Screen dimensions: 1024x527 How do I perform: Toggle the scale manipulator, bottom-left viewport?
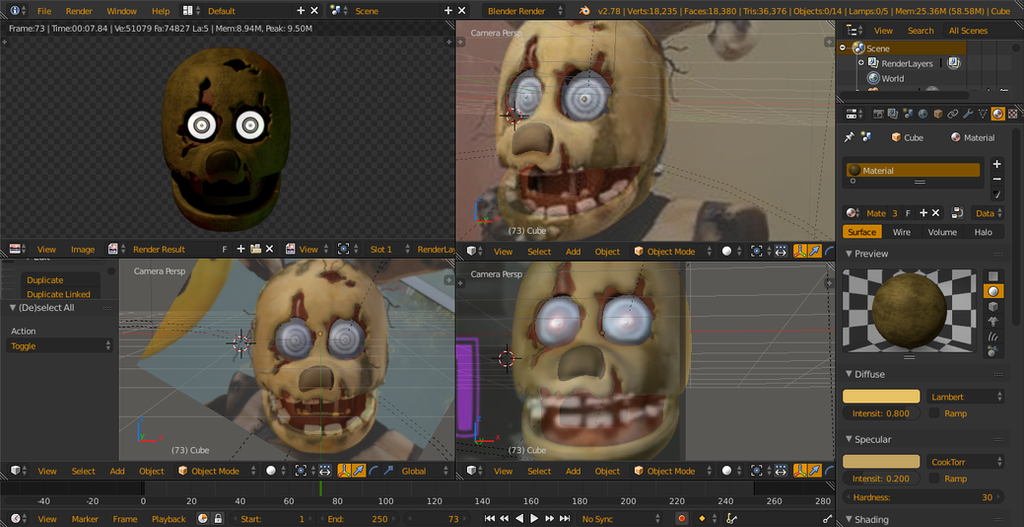coord(388,471)
